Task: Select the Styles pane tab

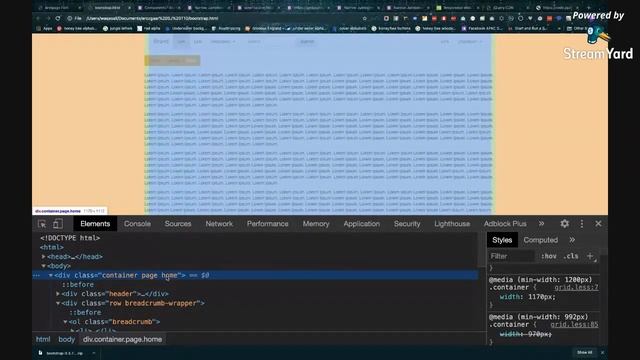Action: coord(502,240)
